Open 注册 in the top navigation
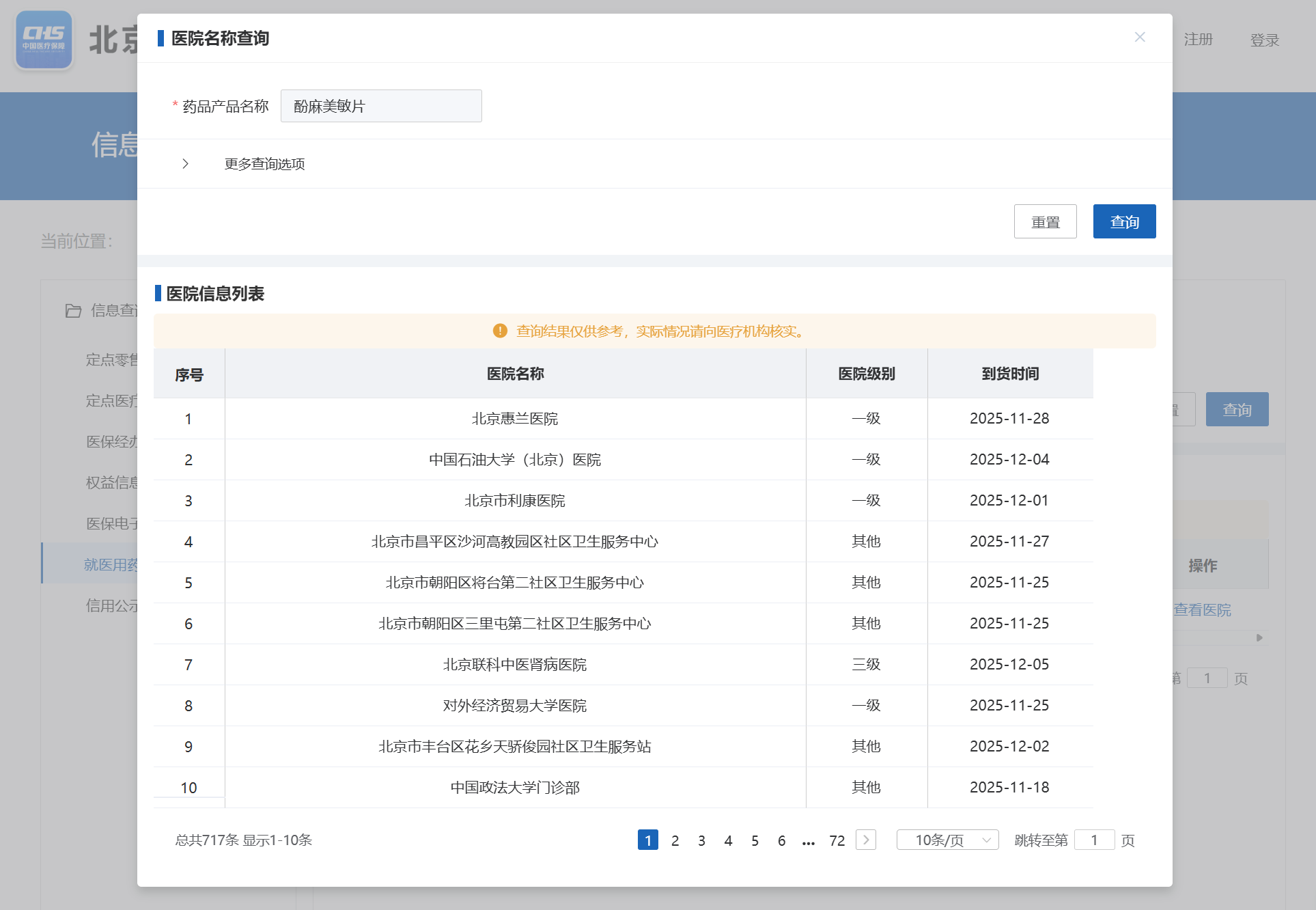The height and width of the screenshot is (910, 1316). tap(1198, 40)
